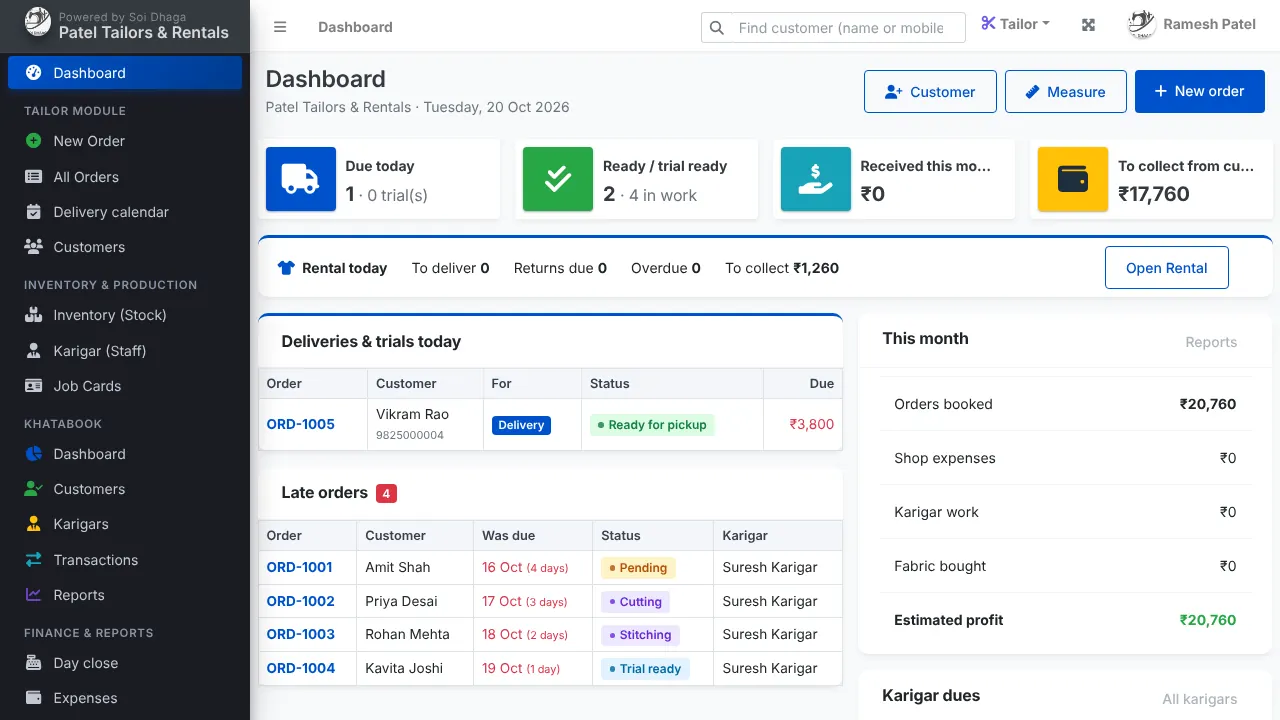
Task: Go to All Orders in sidebar
Action: click(125, 177)
